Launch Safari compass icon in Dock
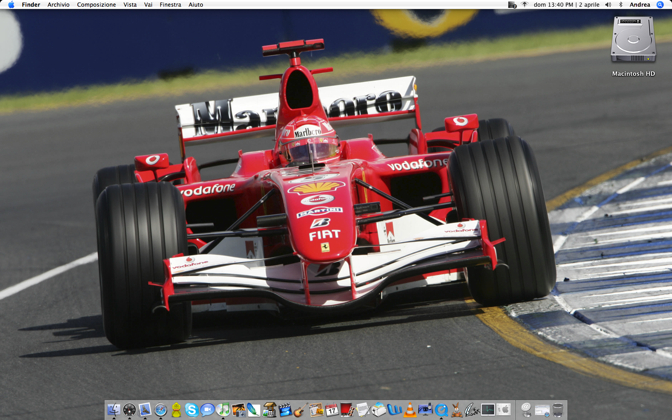 161,410
